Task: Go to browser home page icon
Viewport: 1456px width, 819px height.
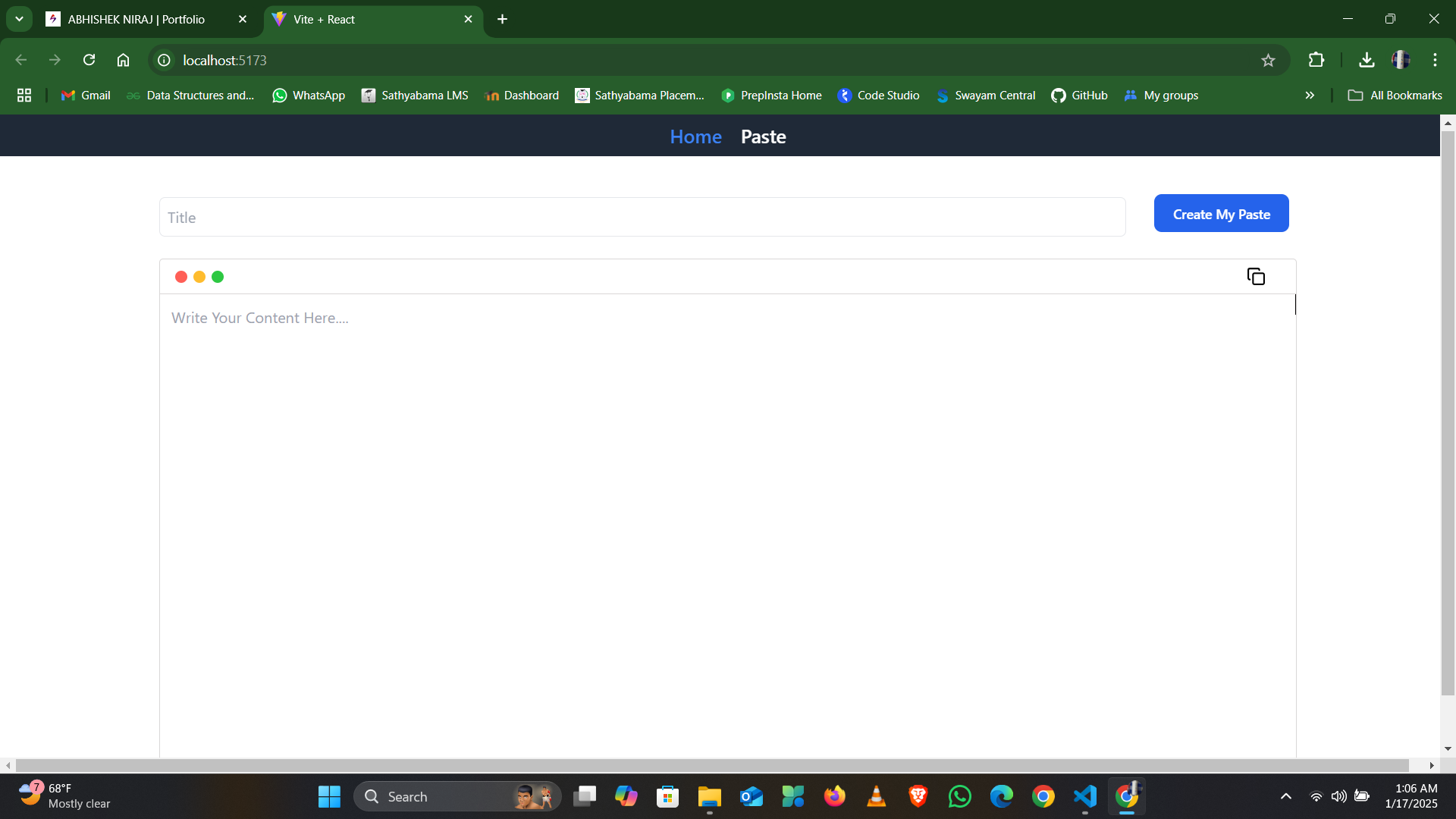Action: coord(123,60)
